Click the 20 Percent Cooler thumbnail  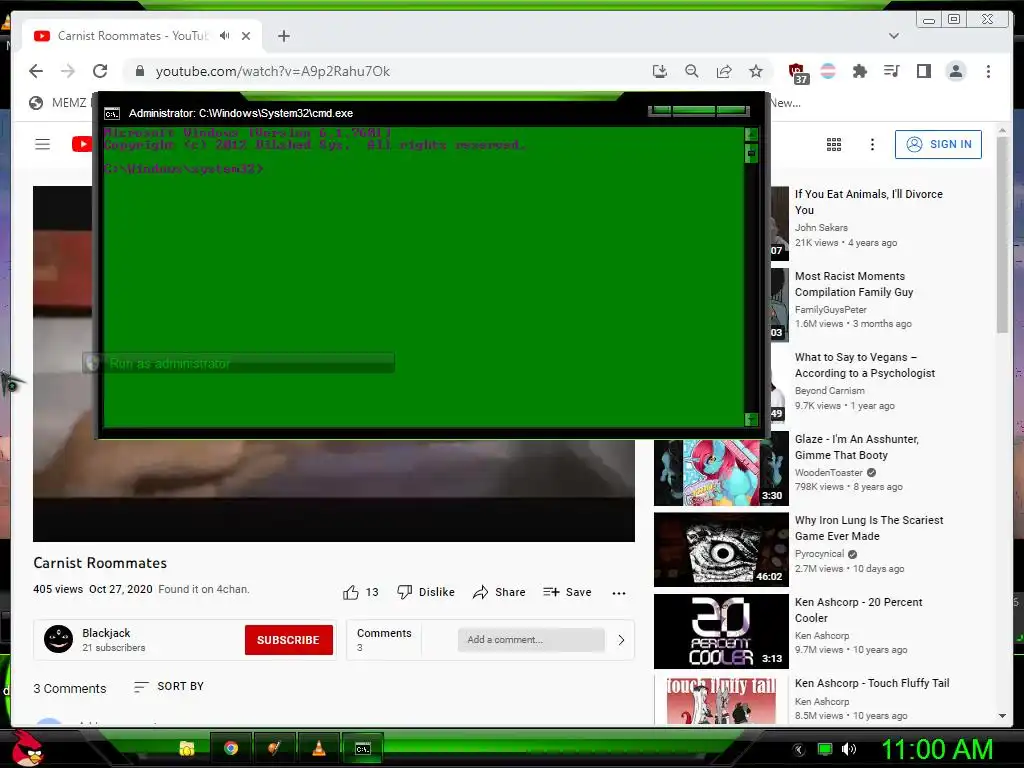tap(721, 631)
